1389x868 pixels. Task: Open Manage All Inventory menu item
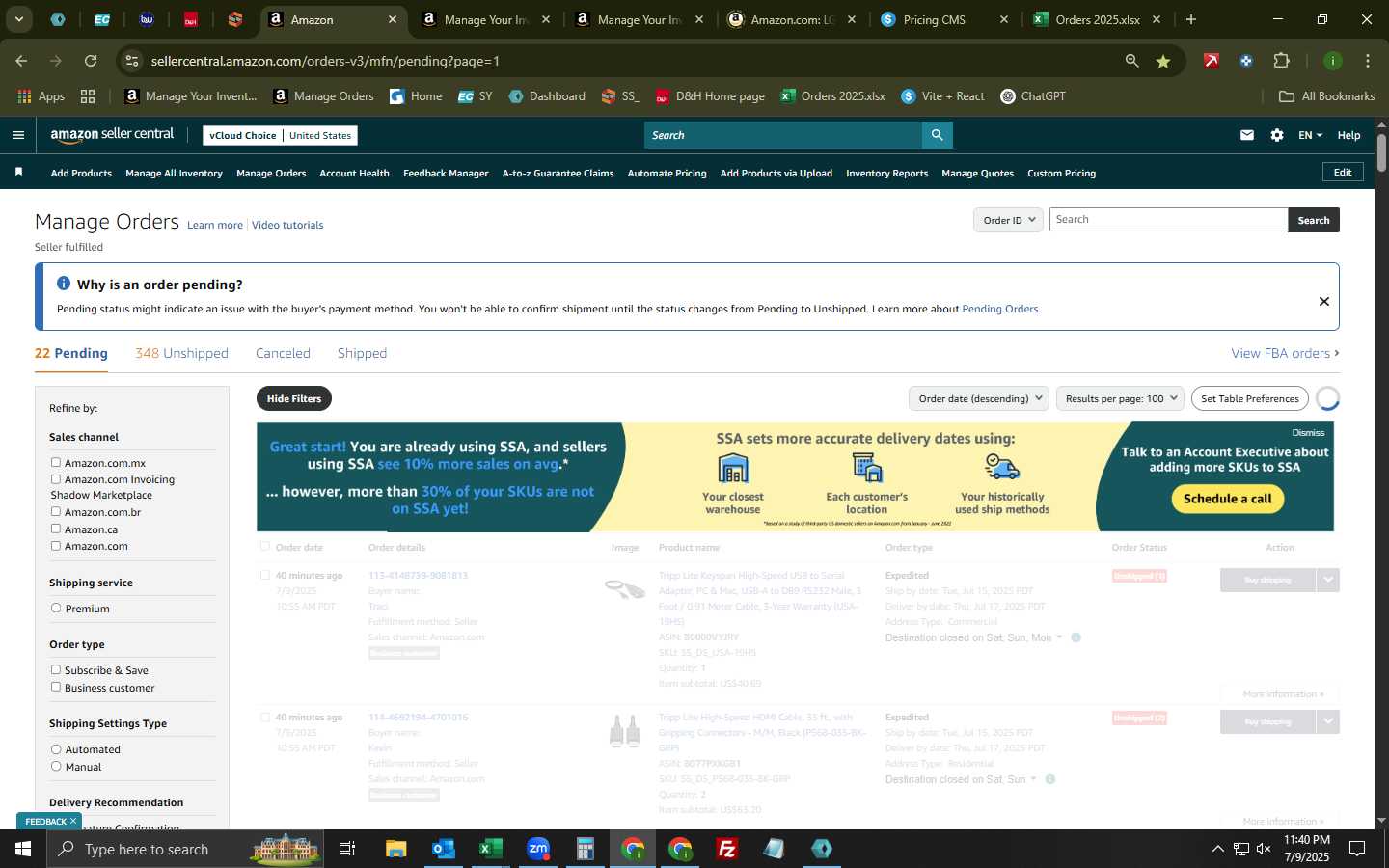pyautogui.click(x=174, y=174)
